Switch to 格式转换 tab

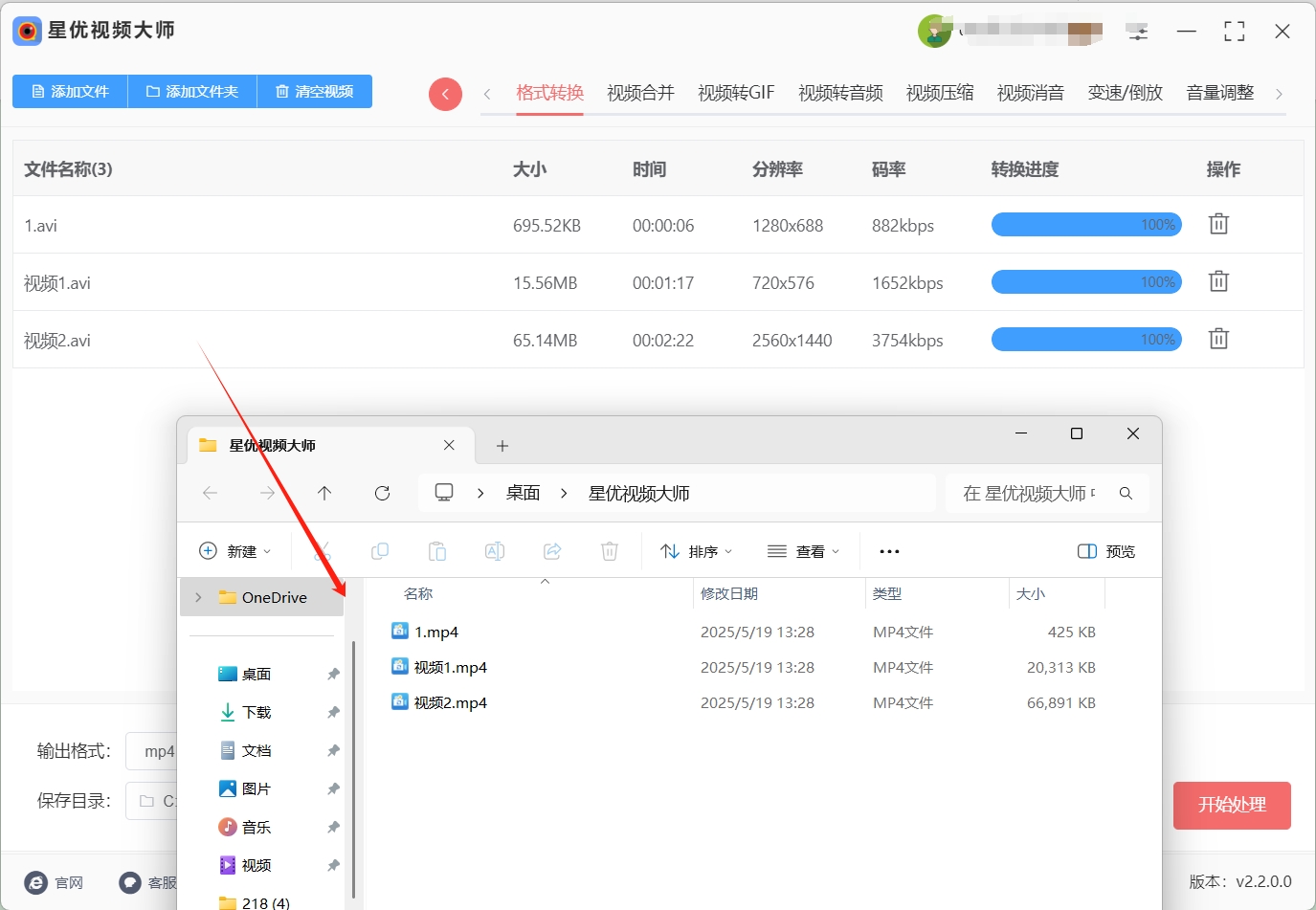click(x=549, y=93)
